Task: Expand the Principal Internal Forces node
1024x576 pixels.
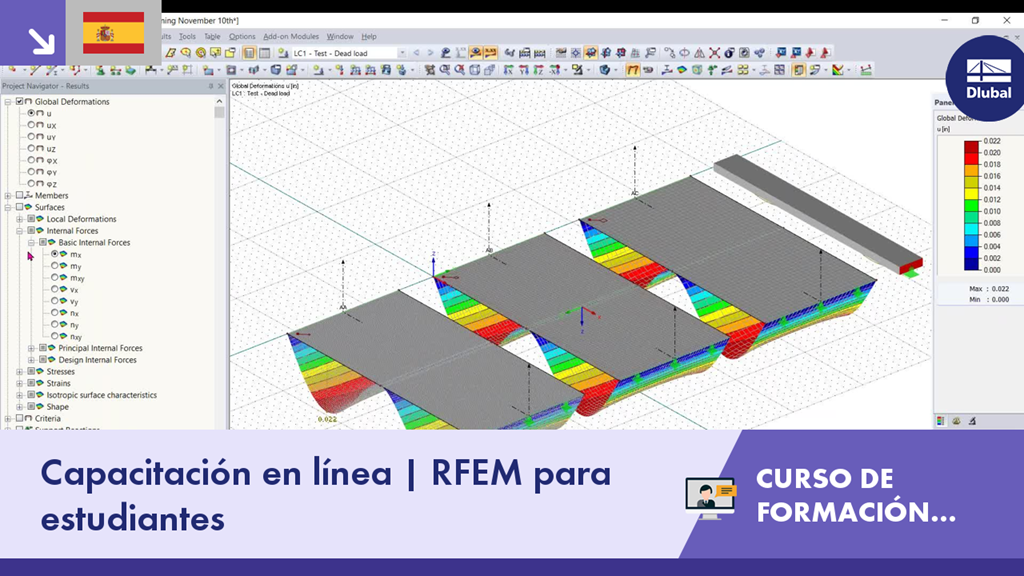Action: pyautogui.click(x=31, y=349)
